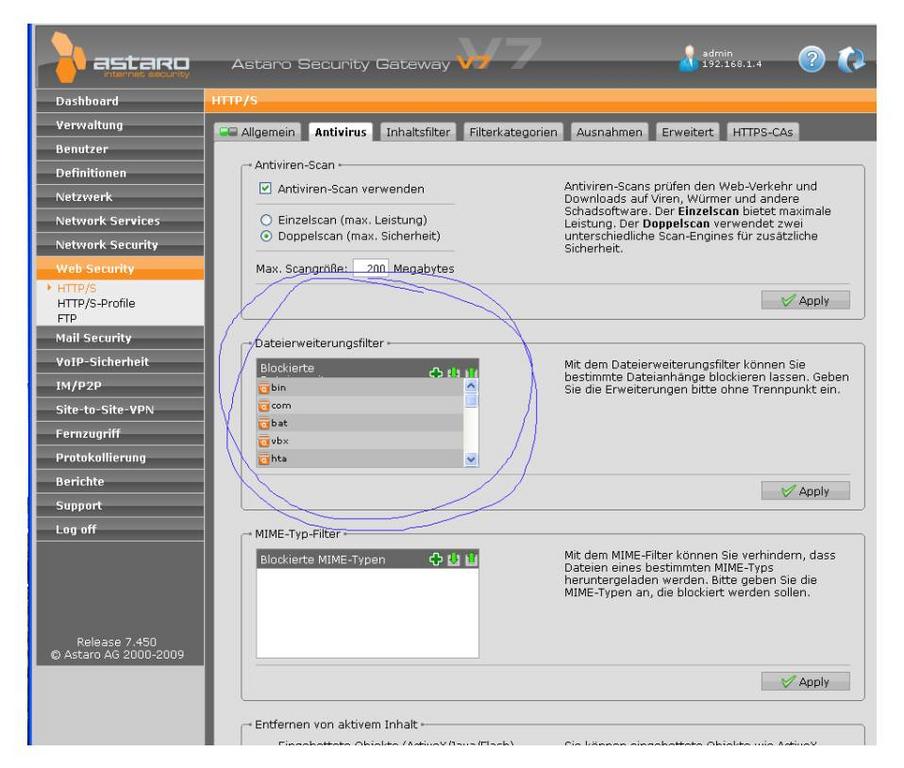Expand the Netzwerk sidebar menu
The image size is (904, 768).
click(120, 197)
